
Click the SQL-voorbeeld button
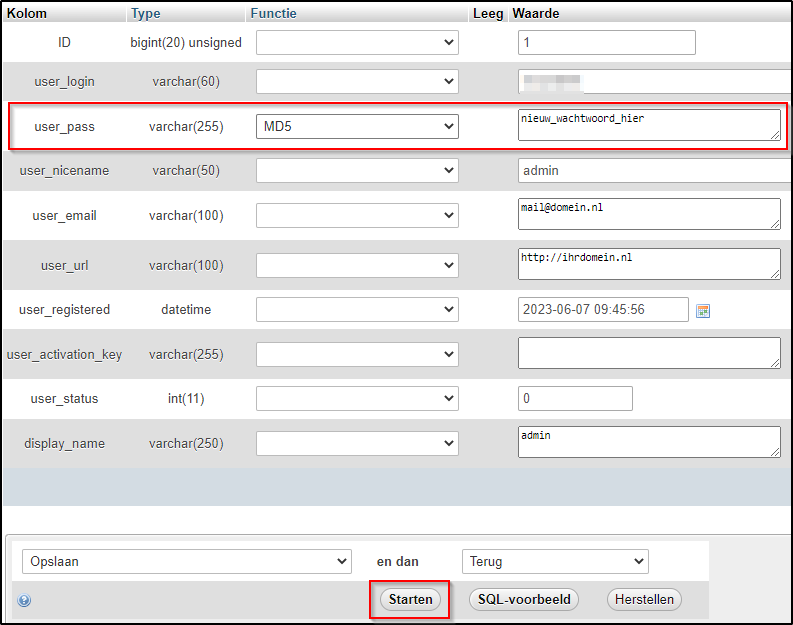[x=523, y=600]
